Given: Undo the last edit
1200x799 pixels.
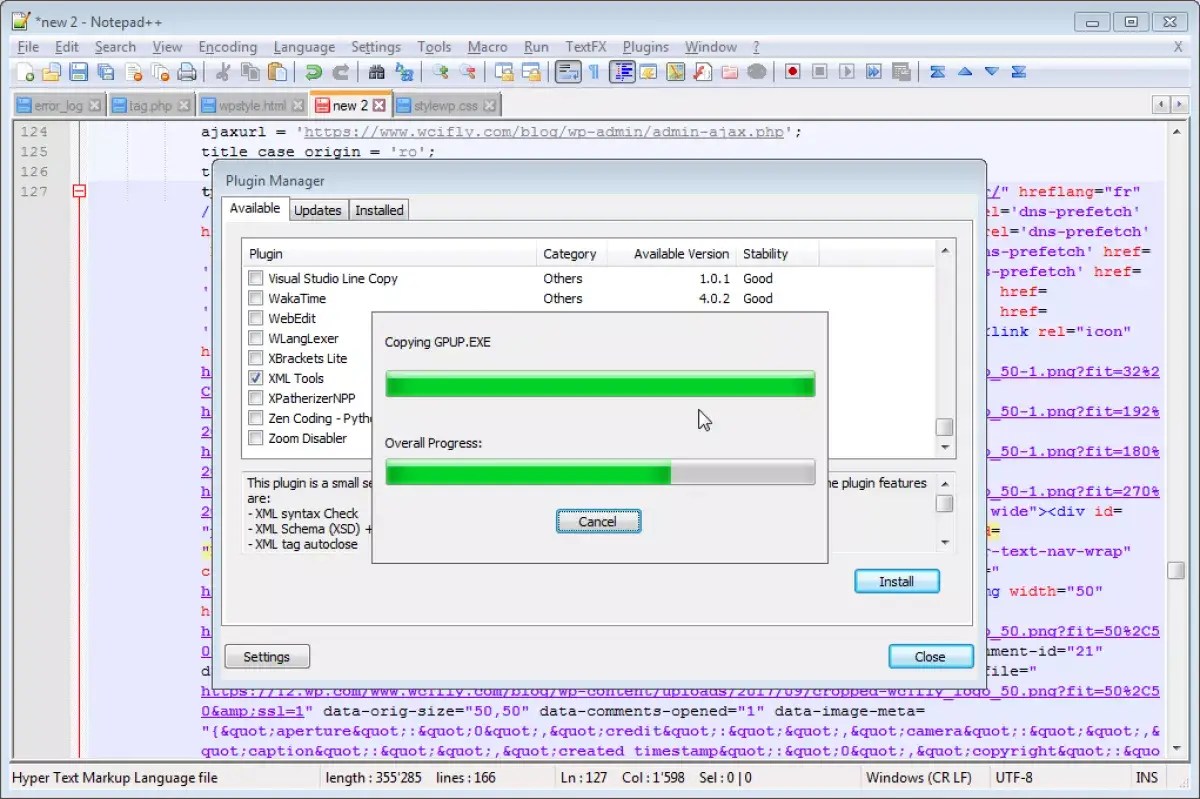Looking at the screenshot, I should point(312,71).
